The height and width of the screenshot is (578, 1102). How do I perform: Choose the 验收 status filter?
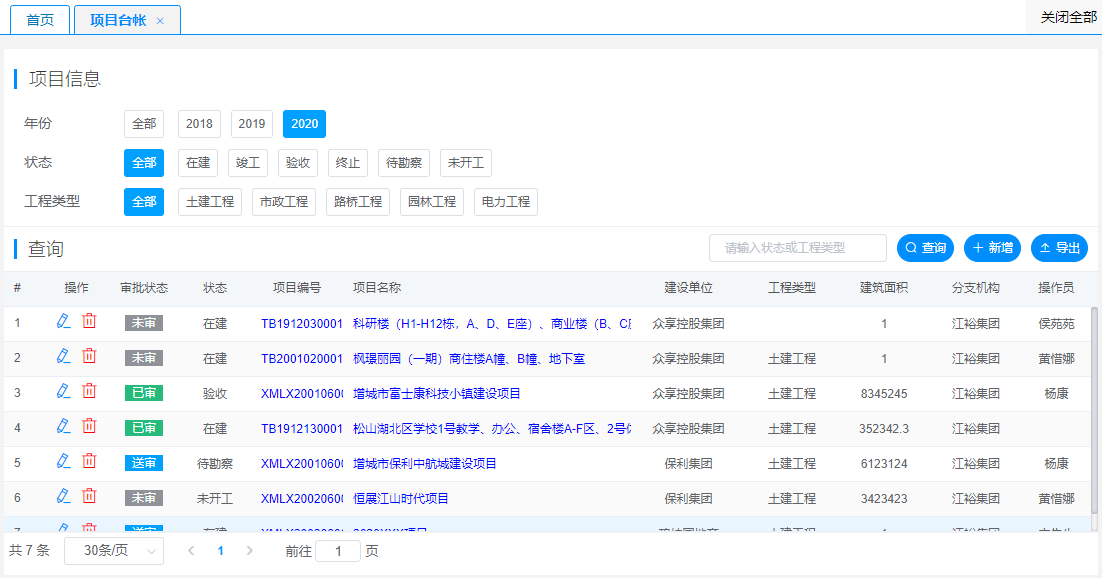click(298, 163)
